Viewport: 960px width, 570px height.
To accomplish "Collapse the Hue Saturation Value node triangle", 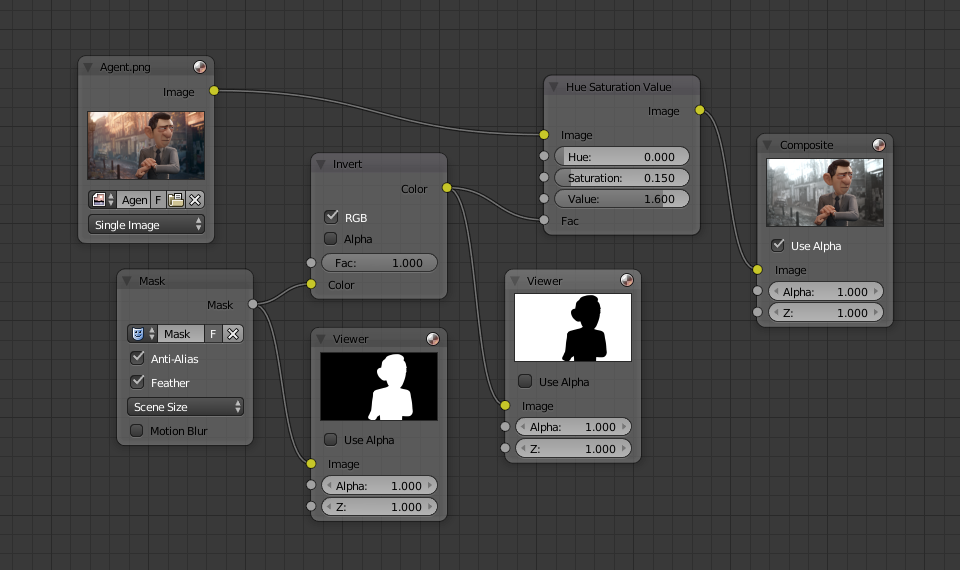I will tap(554, 87).
